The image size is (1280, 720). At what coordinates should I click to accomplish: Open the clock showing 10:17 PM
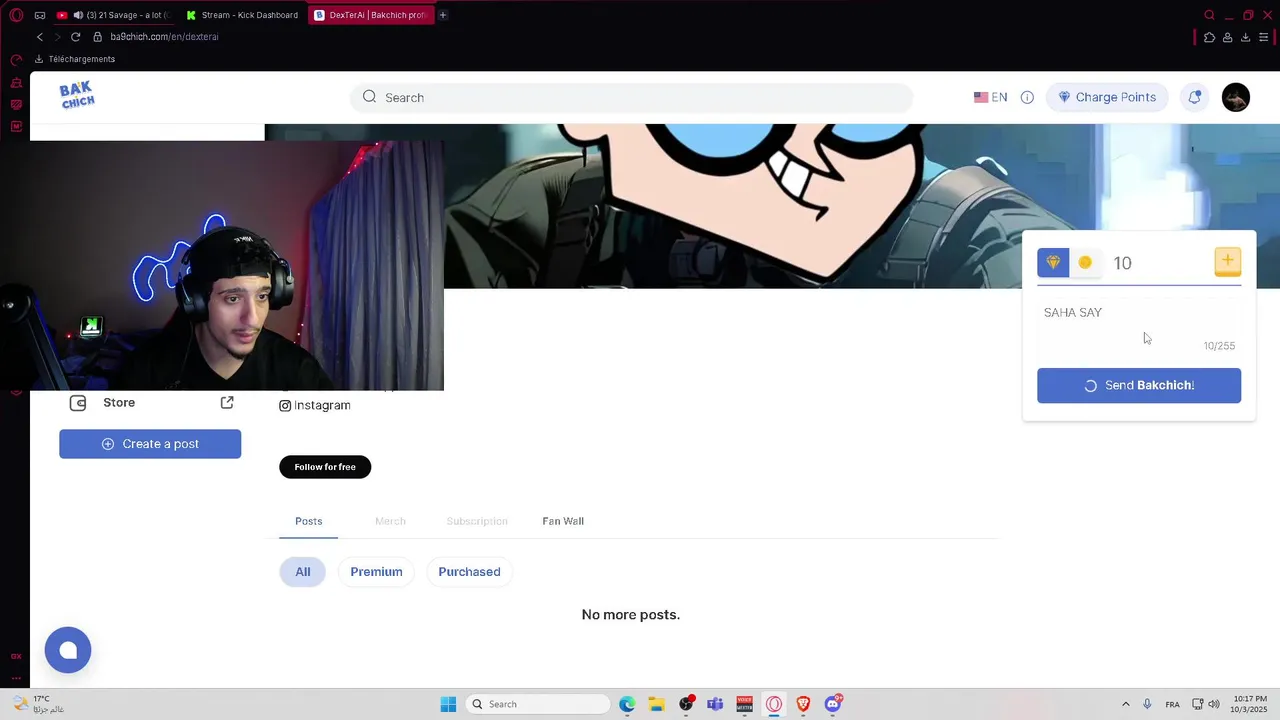1251,704
